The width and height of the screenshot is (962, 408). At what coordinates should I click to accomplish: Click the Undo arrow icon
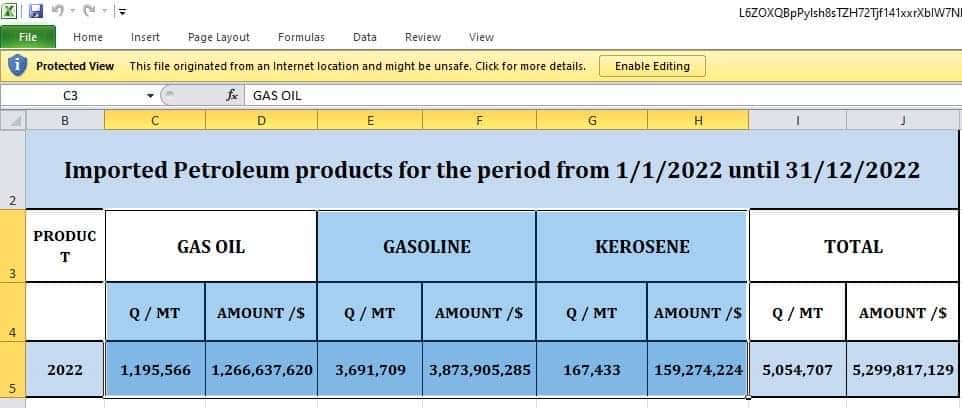pos(59,12)
